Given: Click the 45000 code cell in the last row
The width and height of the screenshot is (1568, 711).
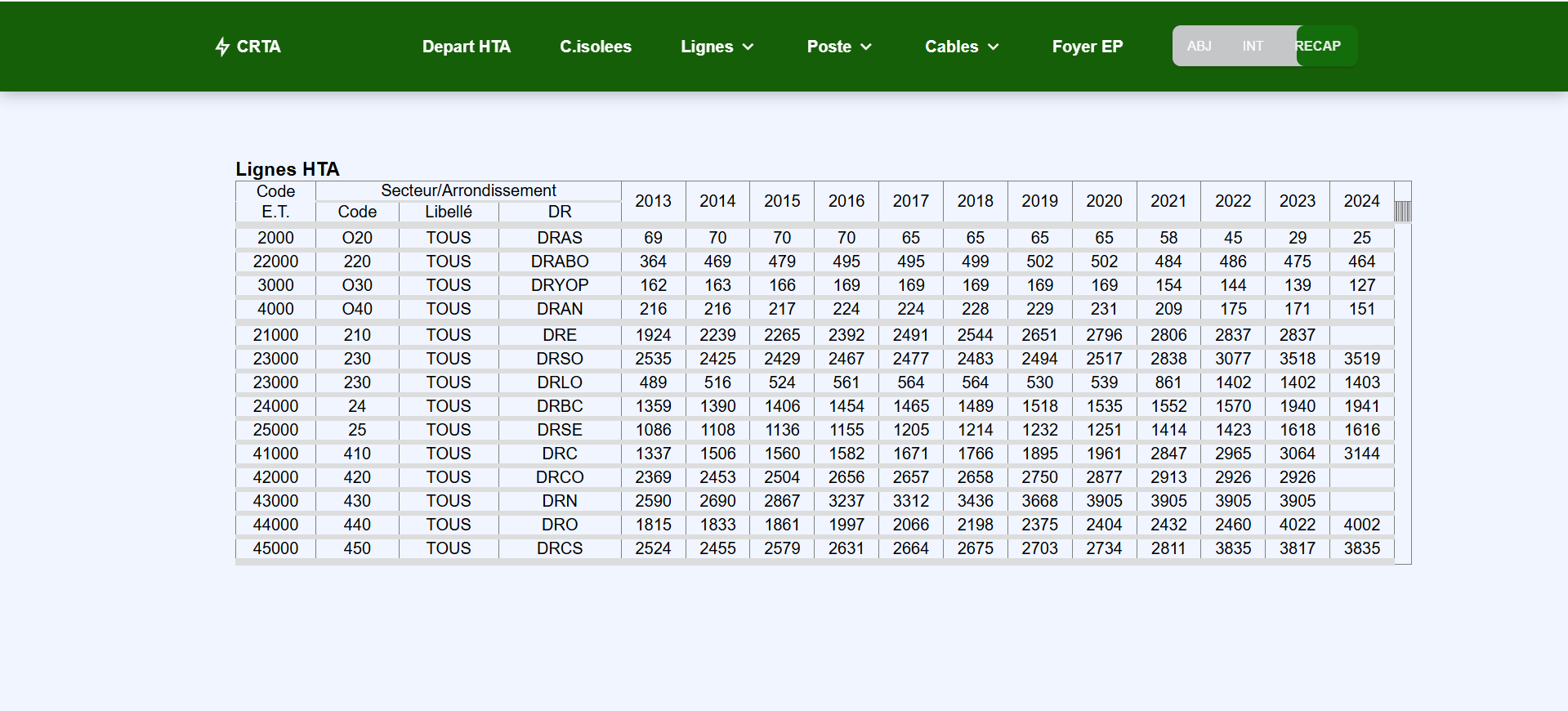Looking at the screenshot, I should tap(275, 548).
